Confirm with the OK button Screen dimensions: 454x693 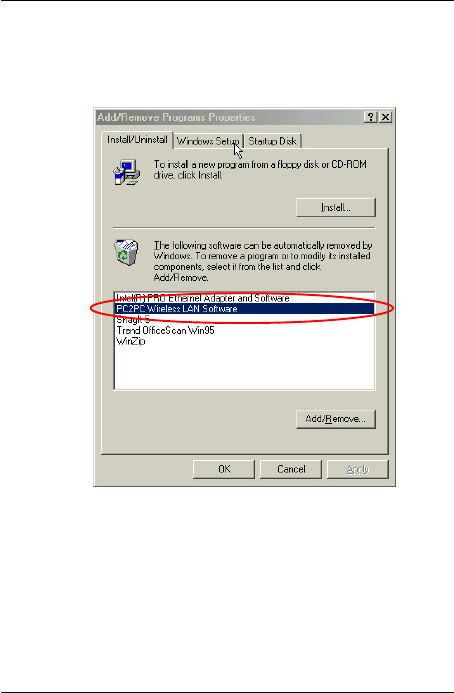click(x=224, y=469)
